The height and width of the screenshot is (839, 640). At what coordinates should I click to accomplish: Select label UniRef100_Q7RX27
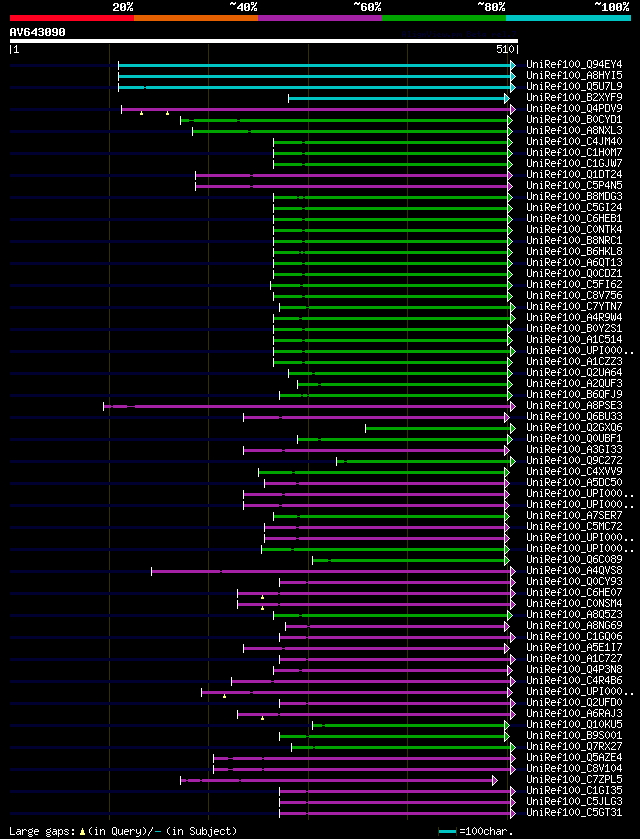(x=574, y=748)
